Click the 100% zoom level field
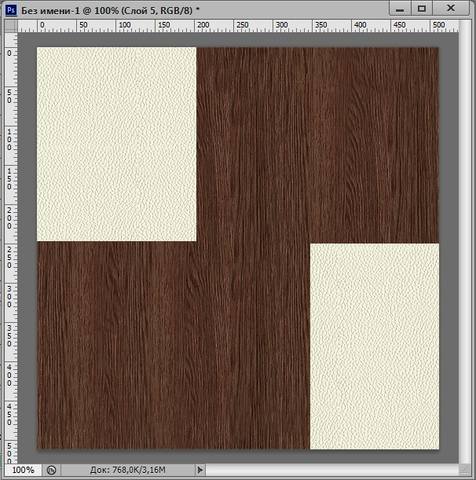 click(23, 470)
